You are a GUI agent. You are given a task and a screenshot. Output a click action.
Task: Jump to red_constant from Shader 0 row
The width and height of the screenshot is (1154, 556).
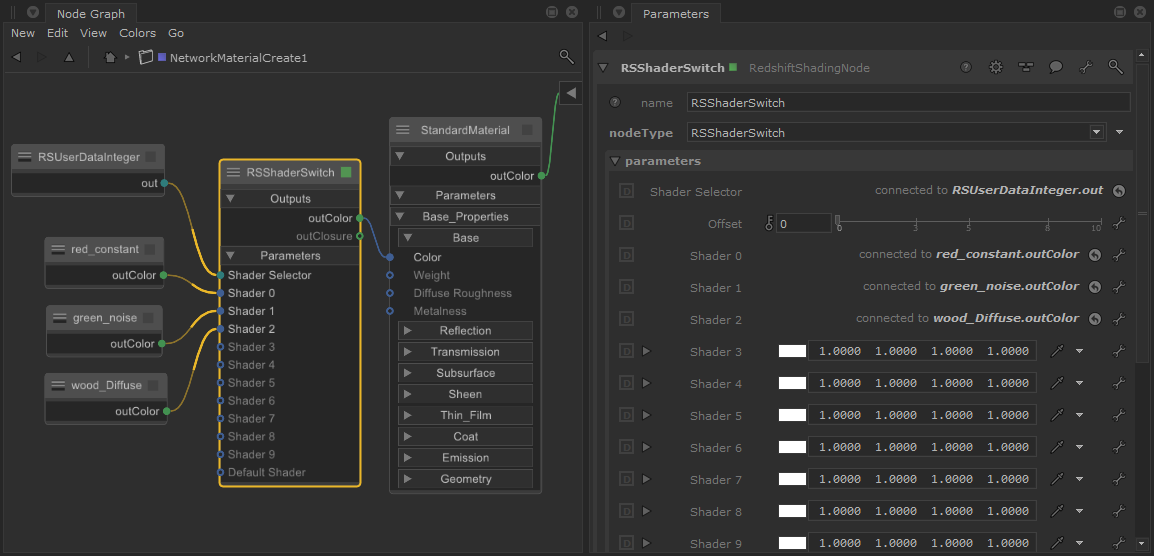(x=1094, y=255)
